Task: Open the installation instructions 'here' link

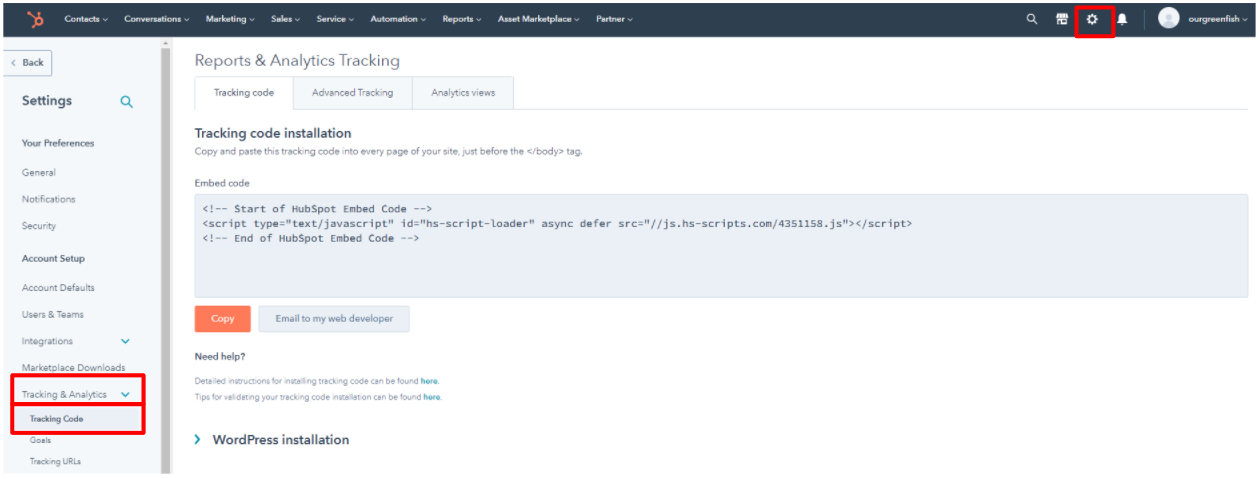Action: [x=429, y=381]
